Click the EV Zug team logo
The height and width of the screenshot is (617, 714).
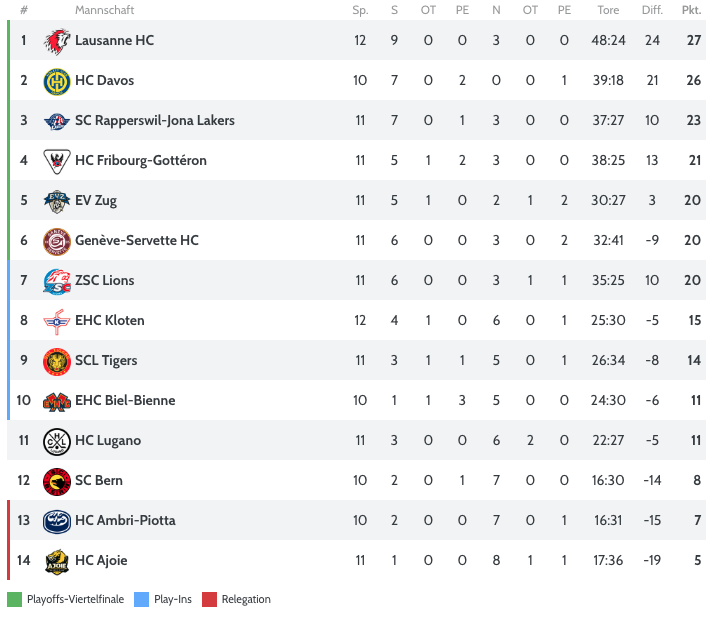57,201
